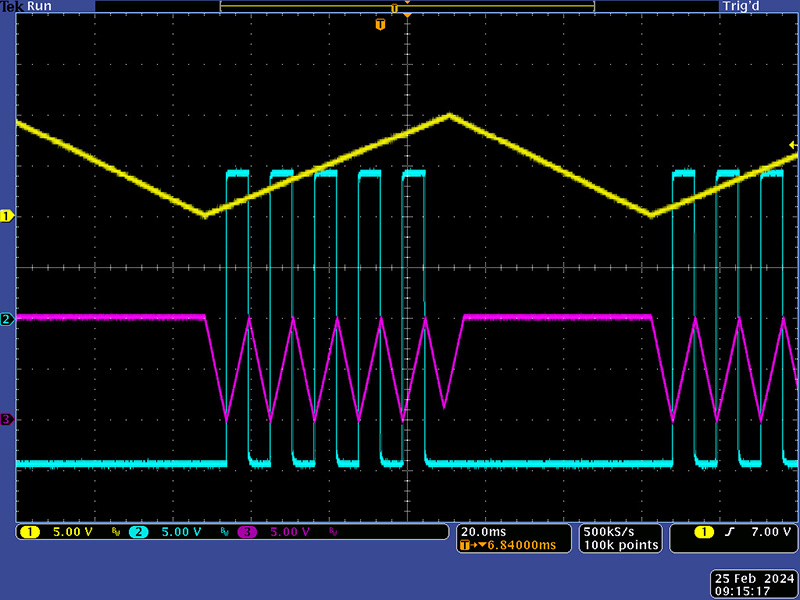Image resolution: width=800 pixels, height=600 pixels.
Task: Click the orange trigger position T marker
Action: pos(380,23)
